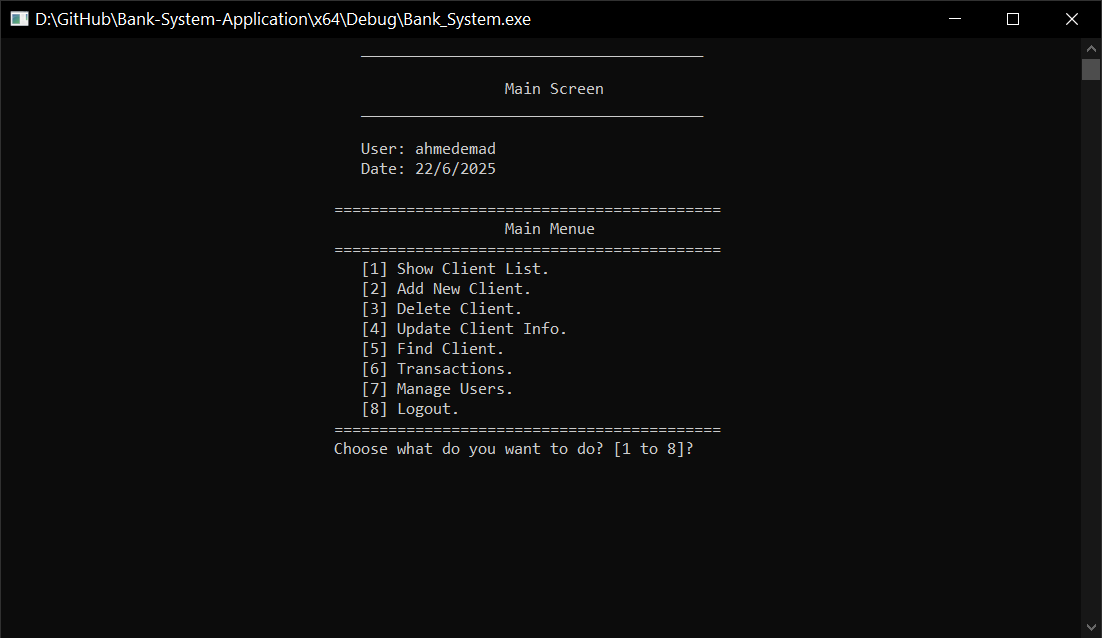Click the title bar file path text

283,19
